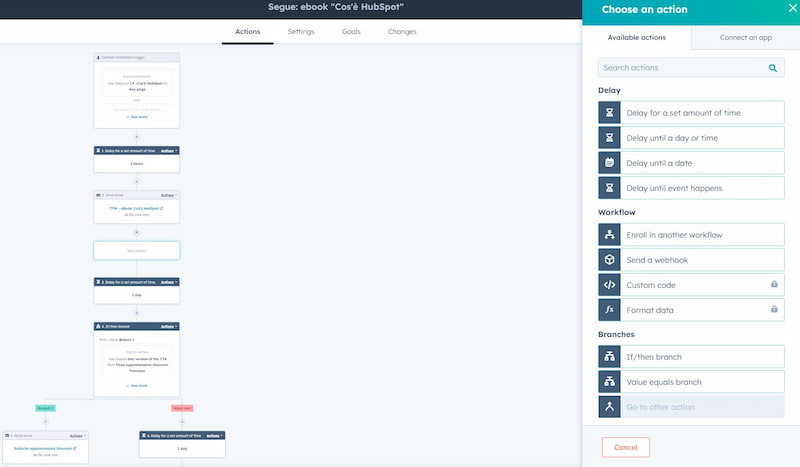Choose Delay until a day or time

click(x=691, y=138)
